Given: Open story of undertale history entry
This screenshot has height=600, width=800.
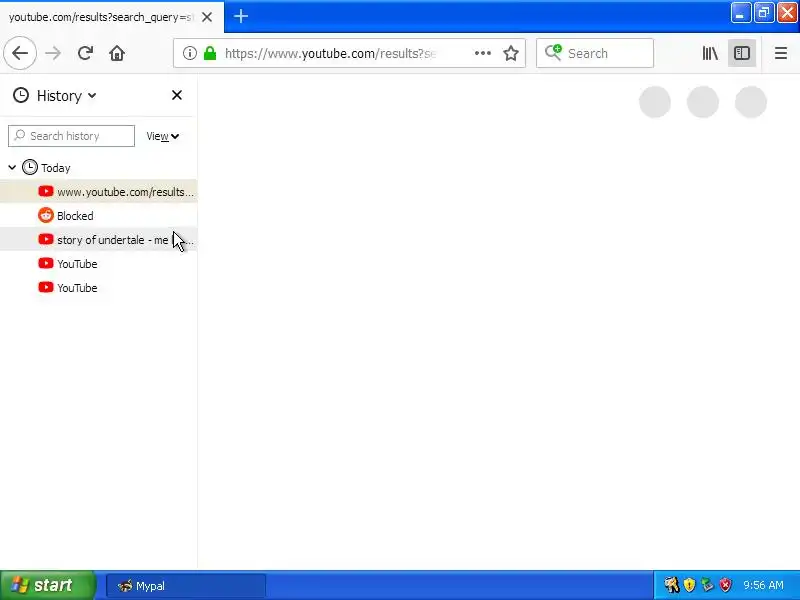Looking at the screenshot, I should click(98, 240).
